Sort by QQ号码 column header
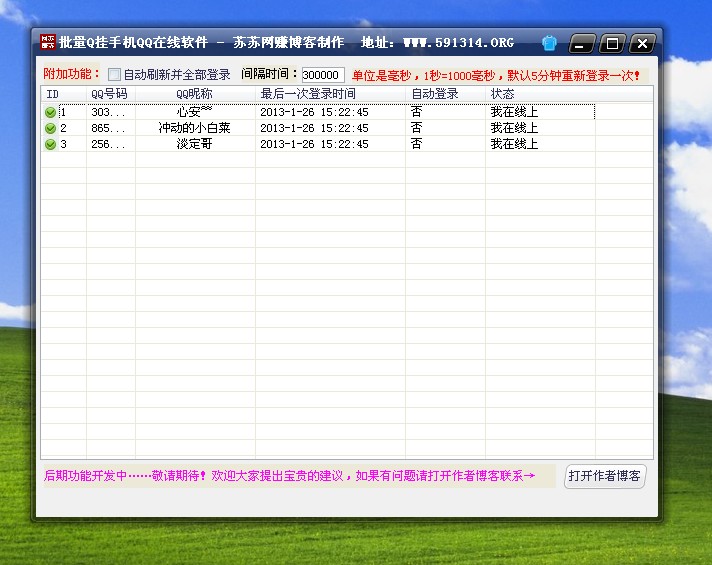The image size is (712, 565). click(110, 94)
